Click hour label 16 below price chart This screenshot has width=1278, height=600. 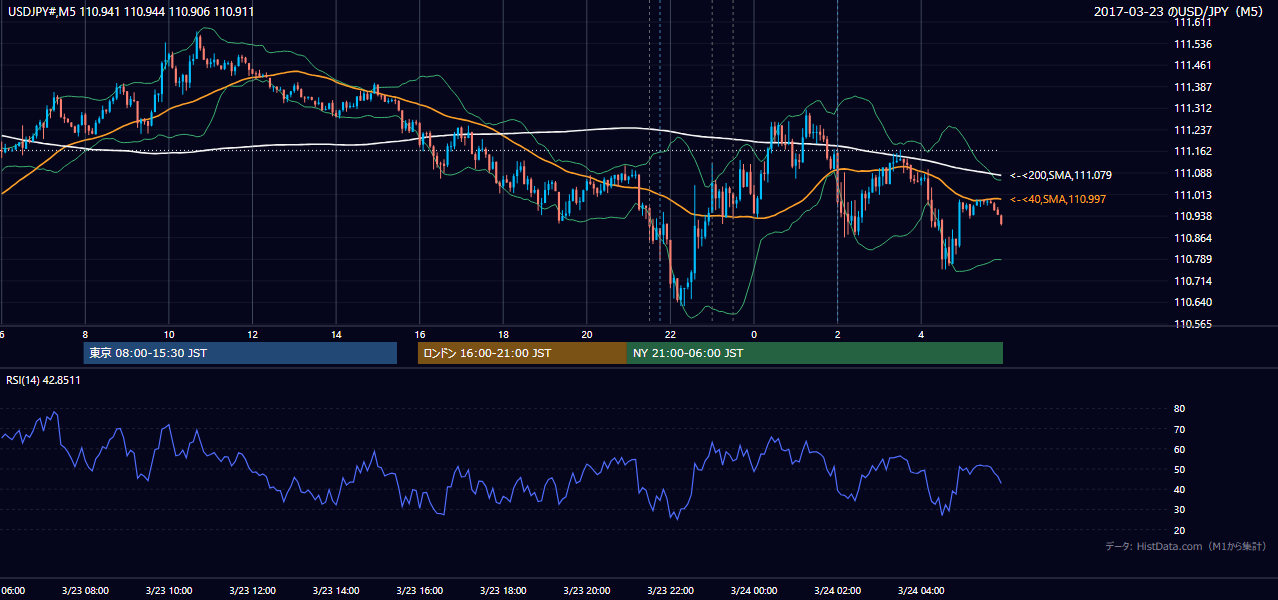tap(420, 335)
